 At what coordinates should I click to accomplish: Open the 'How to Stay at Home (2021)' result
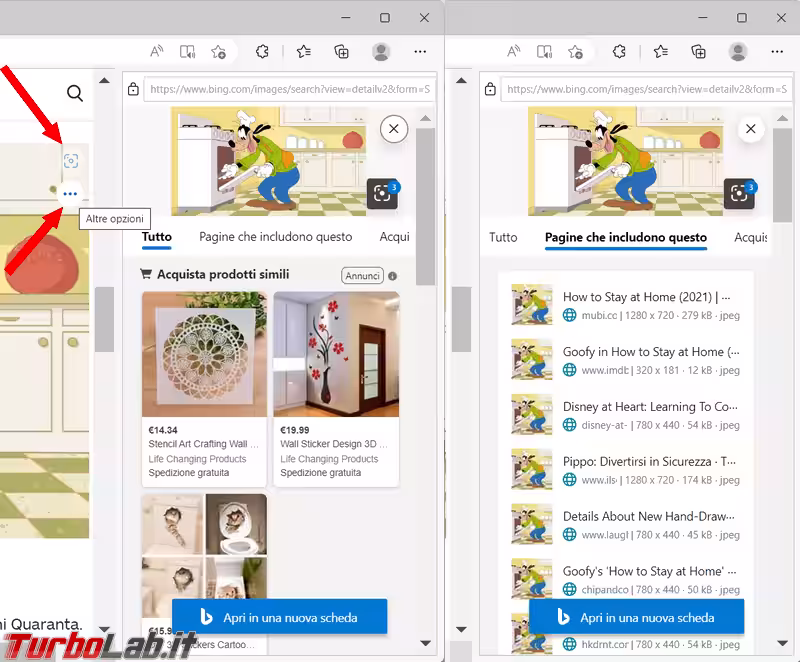click(x=645, y=297)
